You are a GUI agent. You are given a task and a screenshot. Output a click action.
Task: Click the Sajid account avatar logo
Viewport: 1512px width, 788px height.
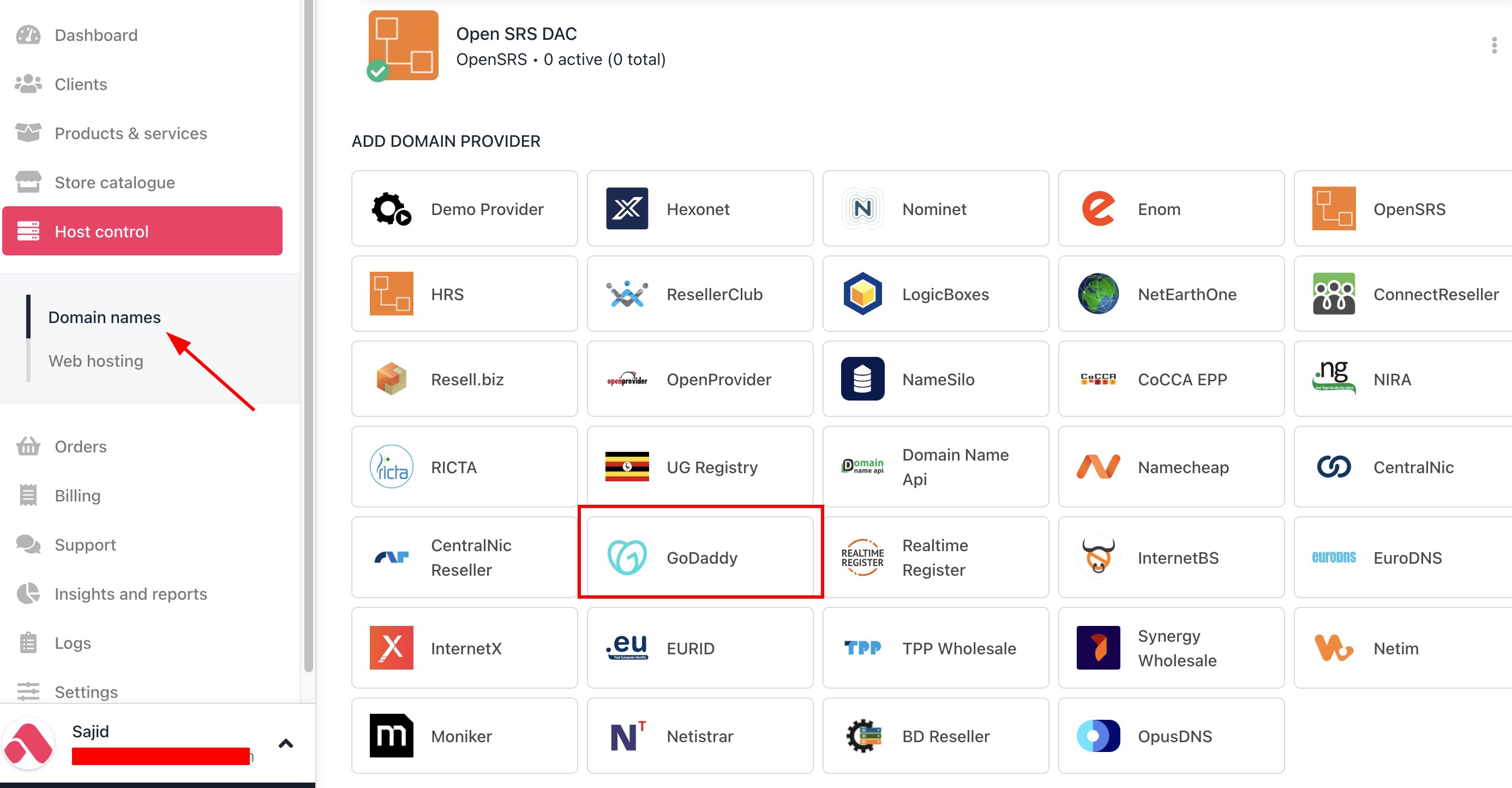point(28,743)
